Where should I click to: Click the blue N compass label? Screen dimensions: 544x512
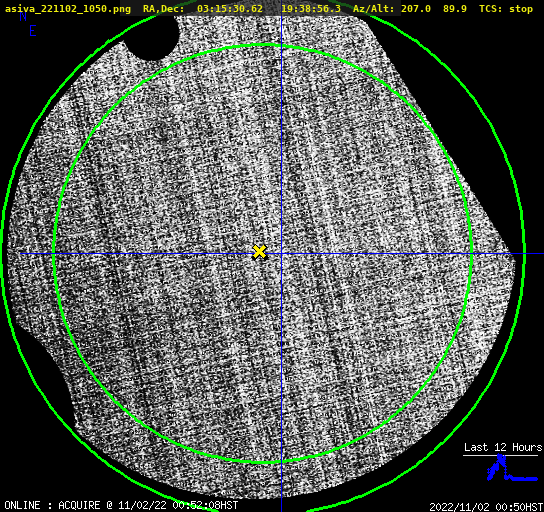23,16
